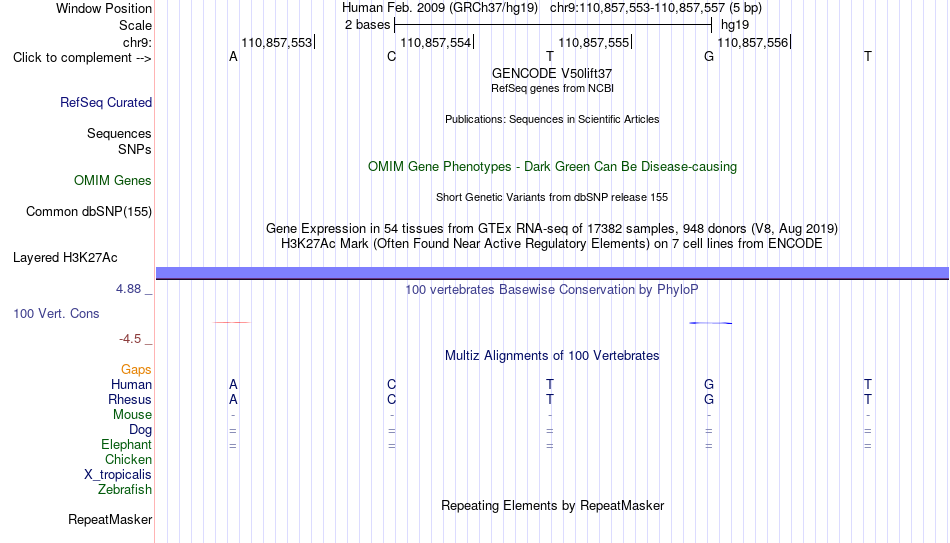Select the Chicken species row label
The height and width of the screenshot is (543, 950).
click(x=128, y=459)
